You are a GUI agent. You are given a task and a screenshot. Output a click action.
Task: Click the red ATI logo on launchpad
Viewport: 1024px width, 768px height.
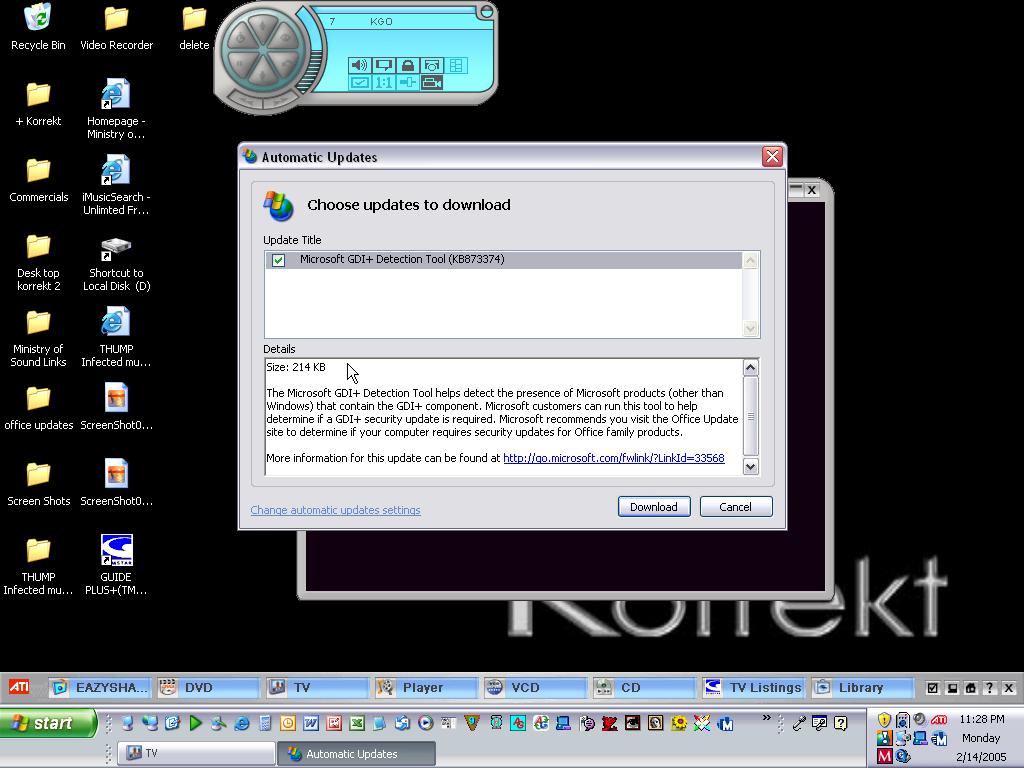19,687
